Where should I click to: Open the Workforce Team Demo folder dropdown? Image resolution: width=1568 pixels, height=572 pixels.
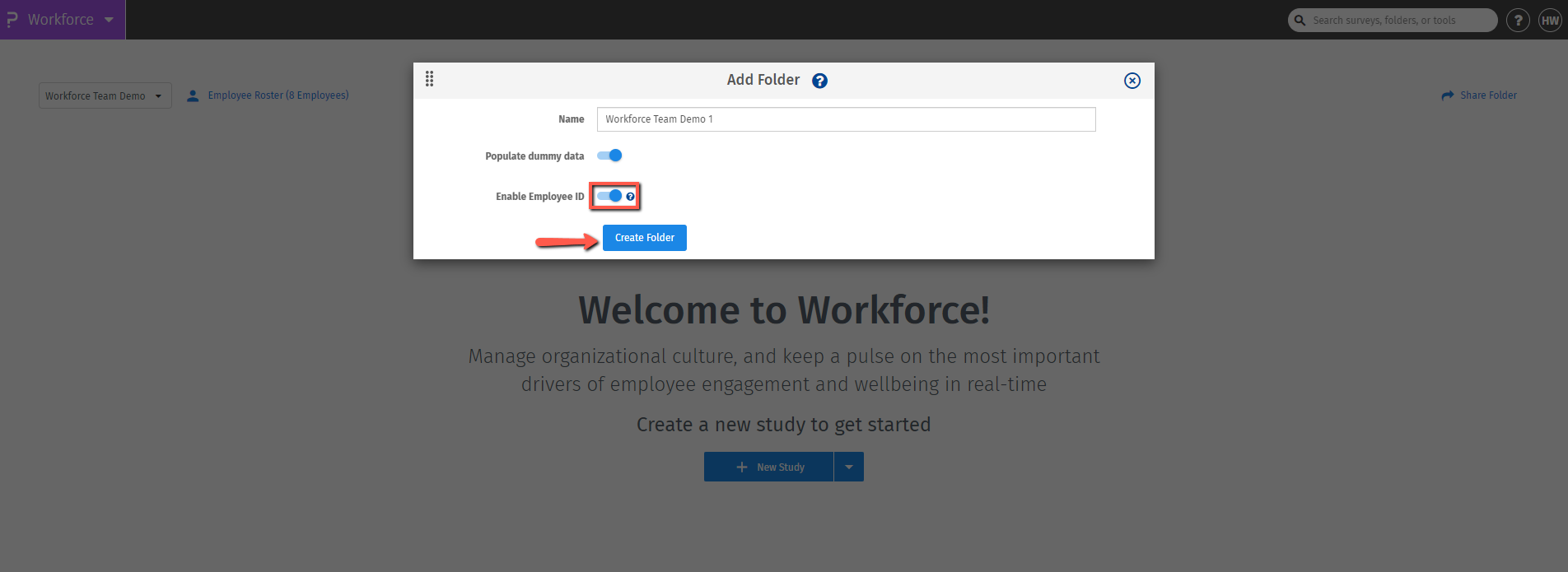click(105, 95)
